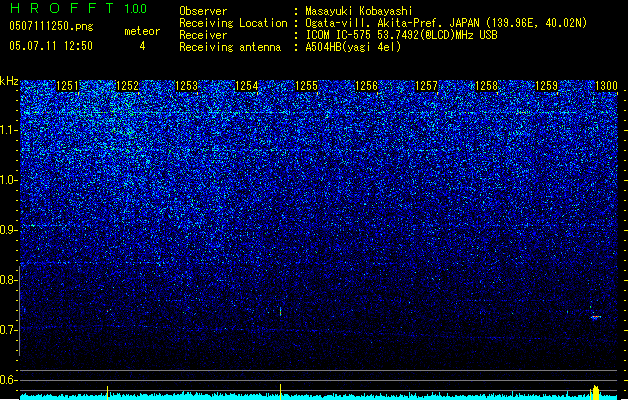Click the 'Receiver' field label
629x400 pixels.
point(203,35)
